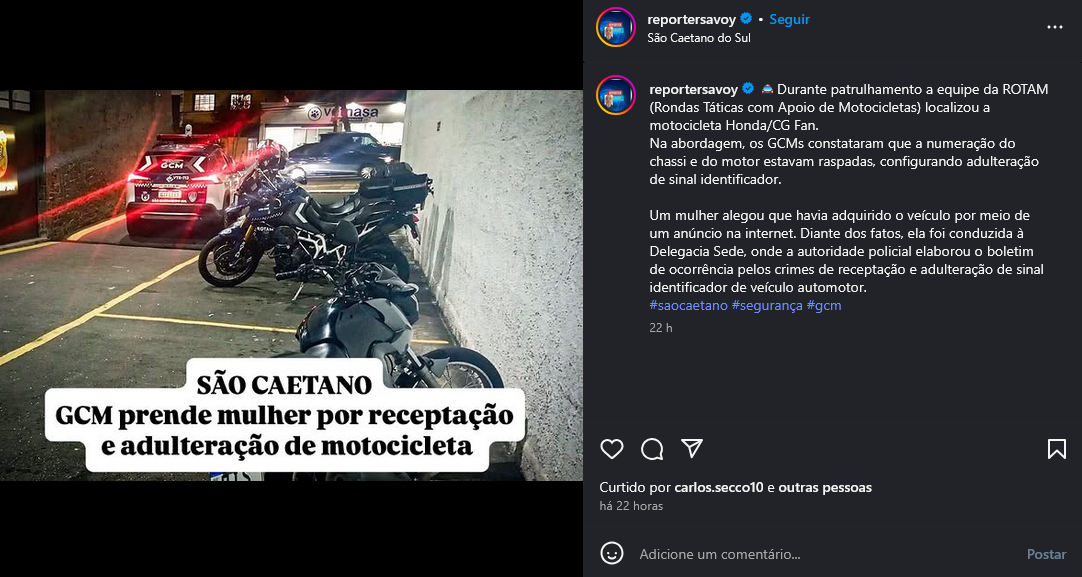Open the emoji picker smiley icon
This screenshot has height=577, width=1082.
coord(612,554)
